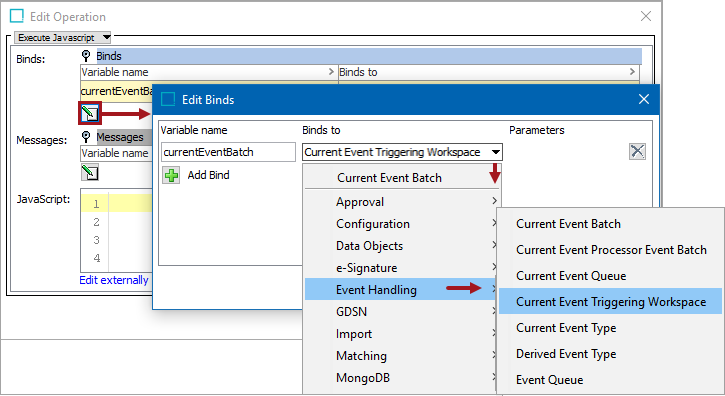The width and height of the screenshot is (725, 396).
Task: Remove the bind with the X icon
Action: pyautogui.click(x=637, y=151)
